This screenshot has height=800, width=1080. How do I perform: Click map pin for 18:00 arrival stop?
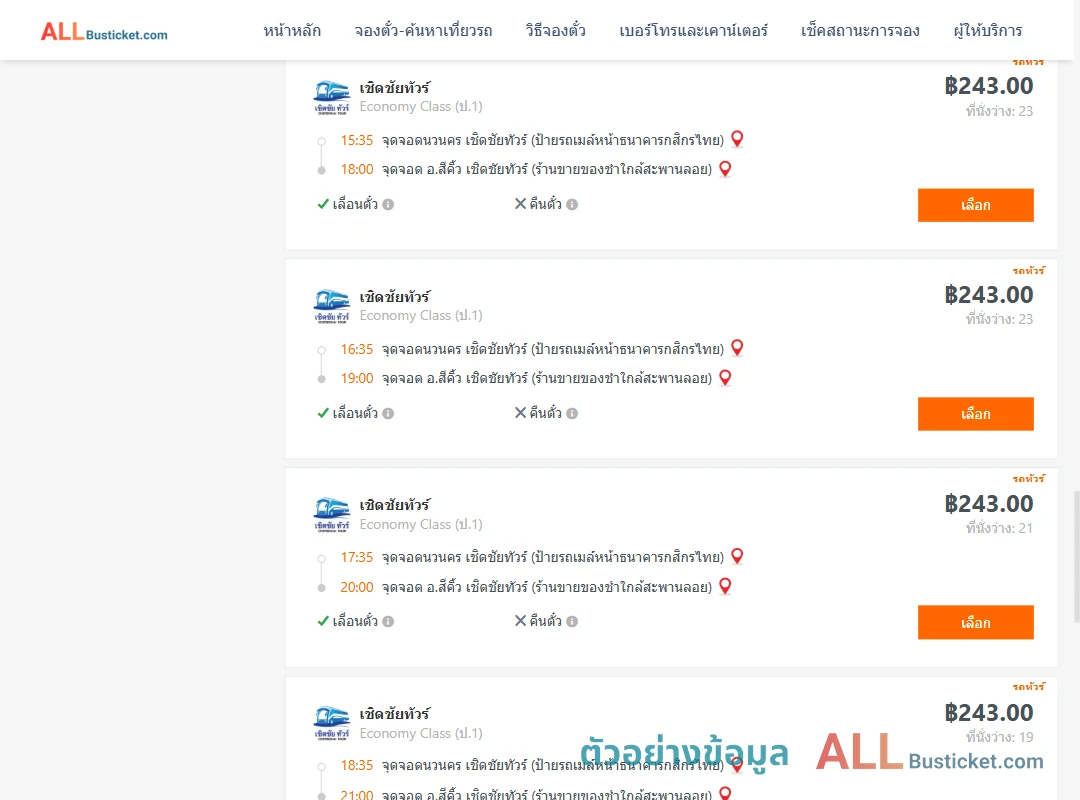[x=725, y=169]
